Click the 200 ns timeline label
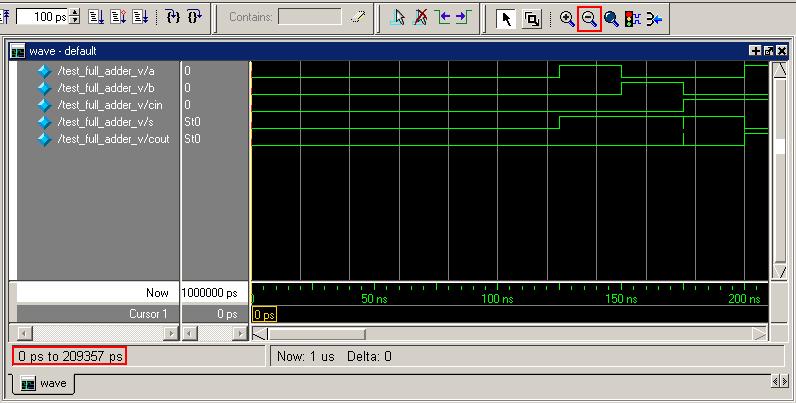The image size is (796, 403). pos(744,299)
